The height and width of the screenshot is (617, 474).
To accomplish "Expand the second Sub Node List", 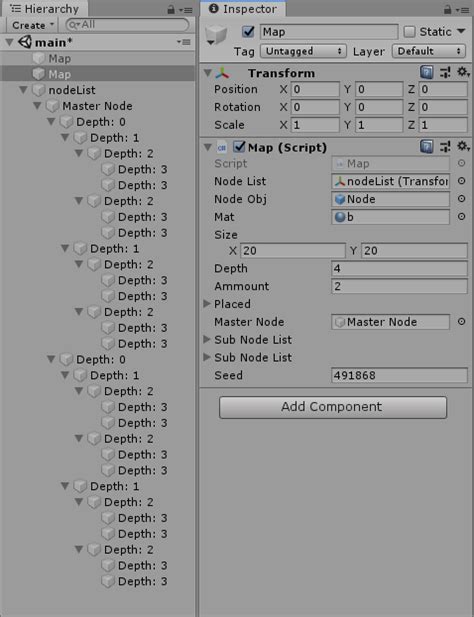I will point(207,357).
